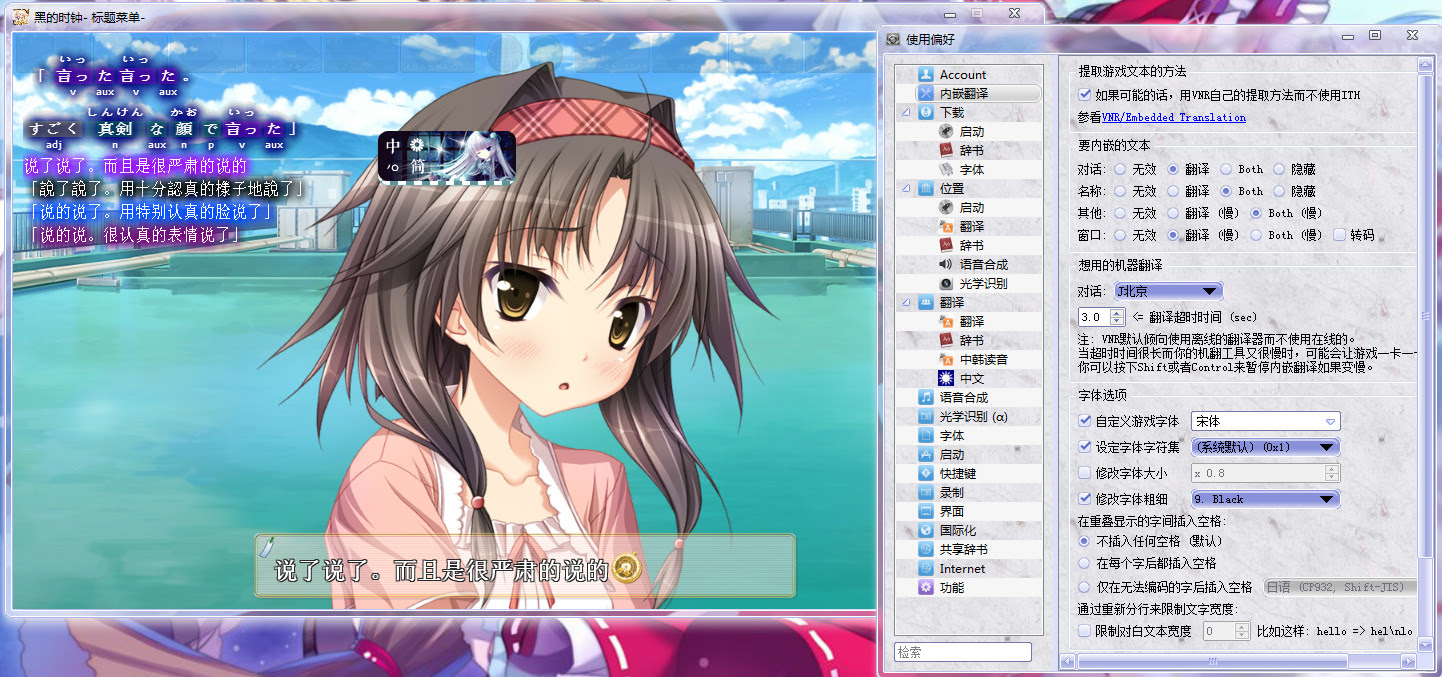
Task: Click gear icon on floating game widget
Action: pyautogui.click(x=417, y=146)
